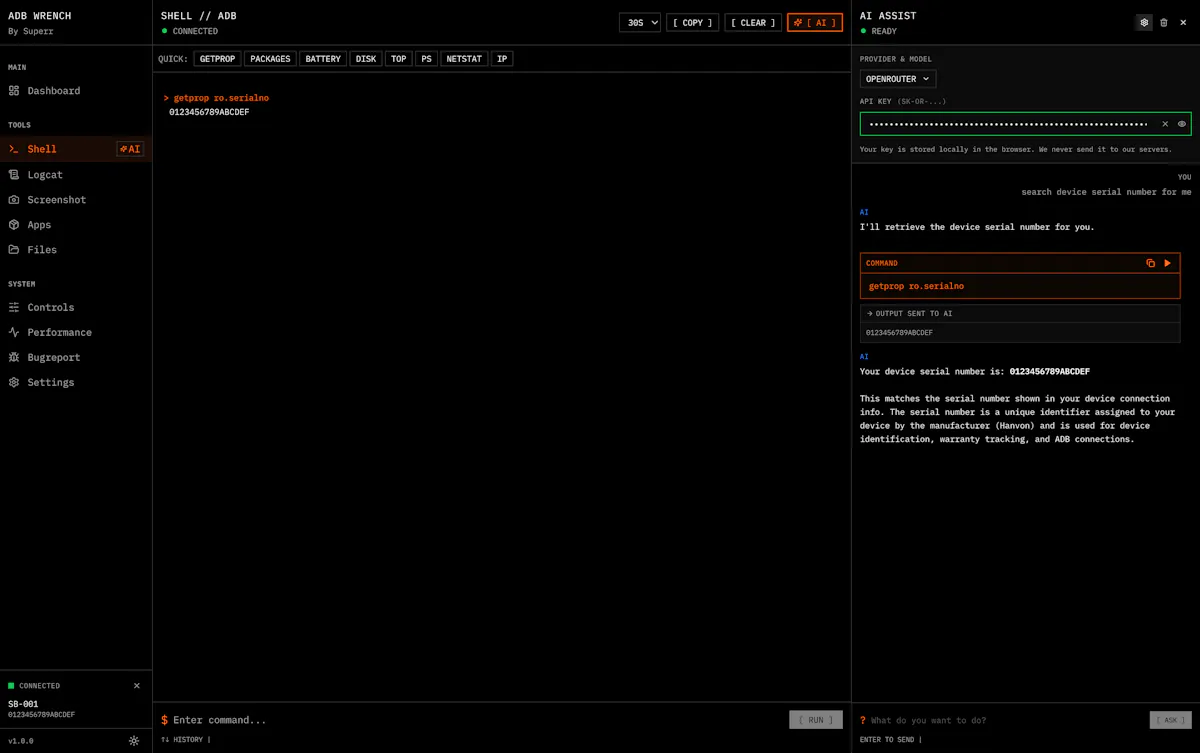Reveal the API key with eye icon
This screenshot has height=753, width=1200.
pos(1182,124)
